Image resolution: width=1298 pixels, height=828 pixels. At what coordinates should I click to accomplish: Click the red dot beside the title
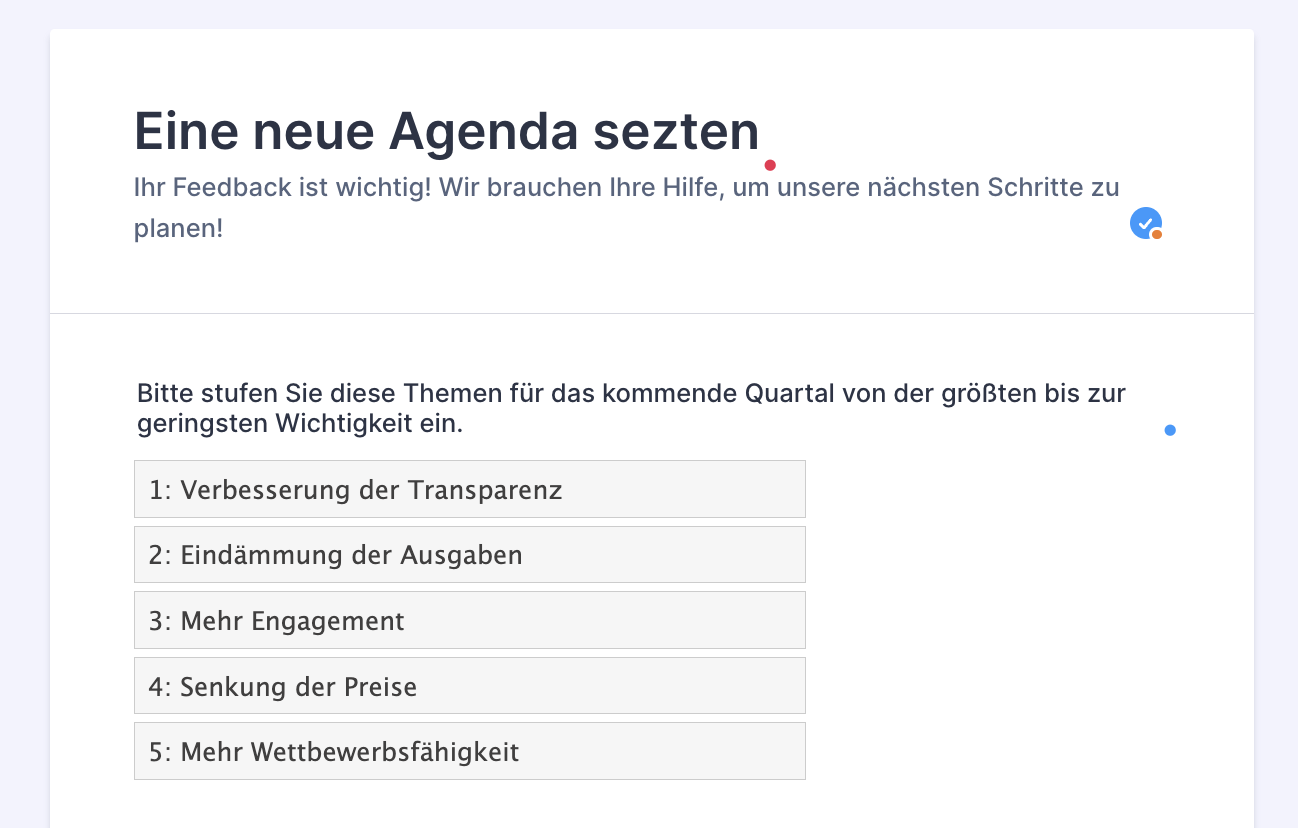(770, 165)
